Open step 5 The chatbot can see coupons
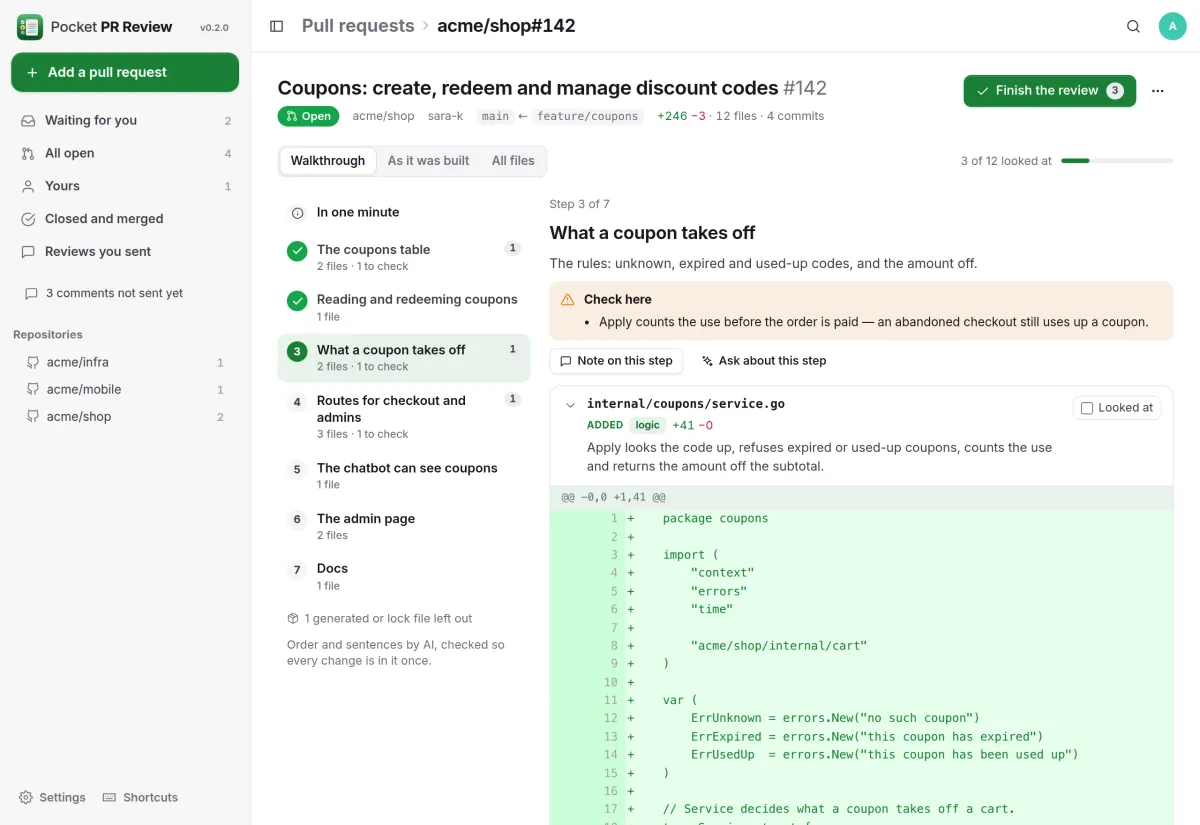The image size is (1200, 825). [404, 475]
